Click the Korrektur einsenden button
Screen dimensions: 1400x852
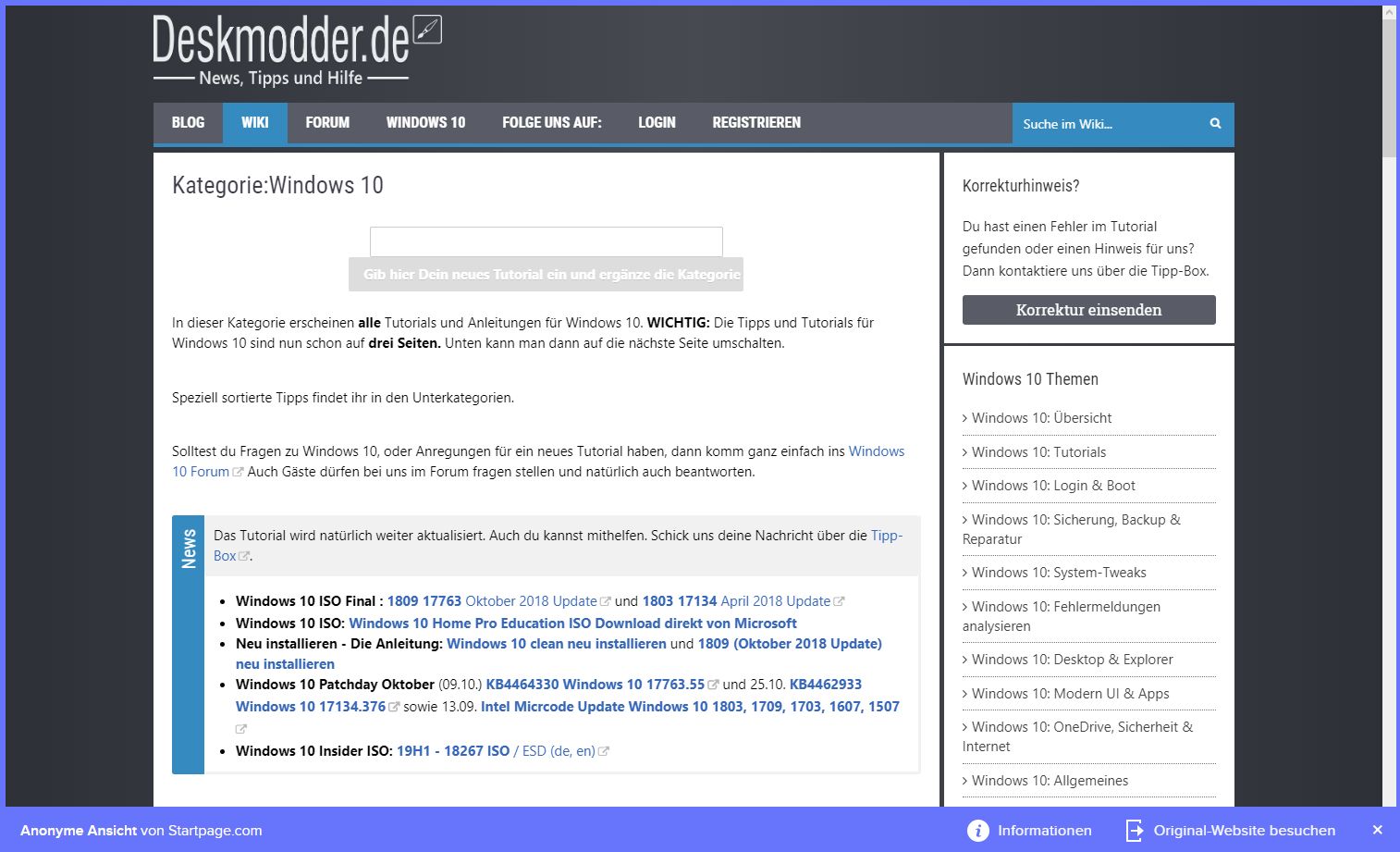coord(1088,310)
